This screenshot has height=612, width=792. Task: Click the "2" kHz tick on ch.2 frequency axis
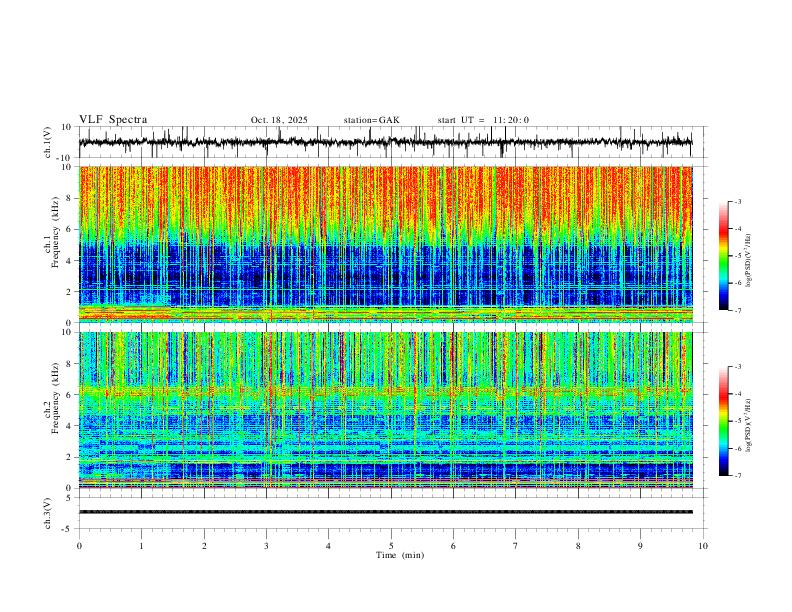(x=70, y=457)
